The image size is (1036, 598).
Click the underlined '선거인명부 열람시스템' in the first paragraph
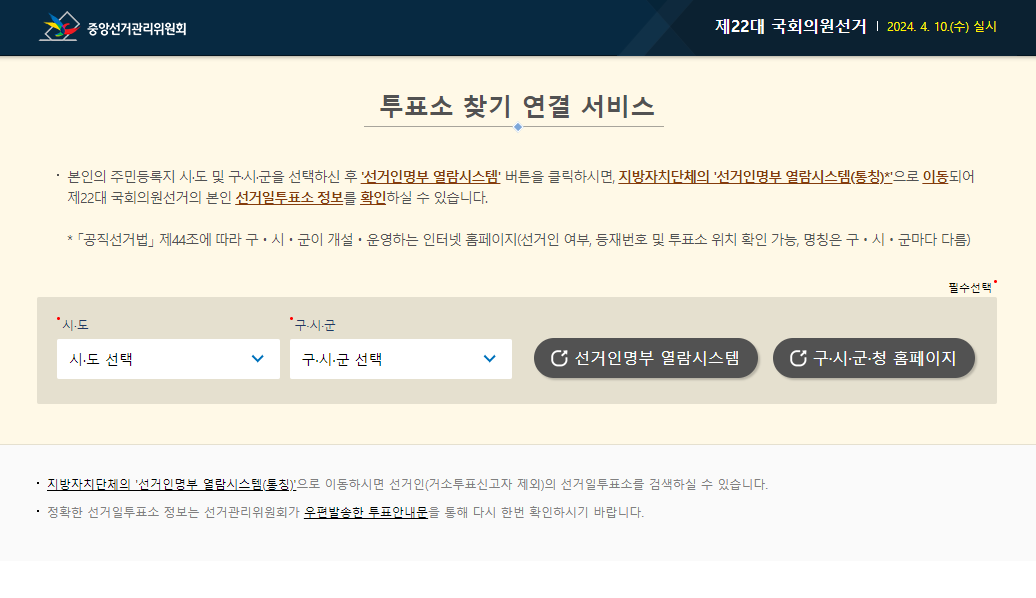pyautogui.click(x=431, y=176)
